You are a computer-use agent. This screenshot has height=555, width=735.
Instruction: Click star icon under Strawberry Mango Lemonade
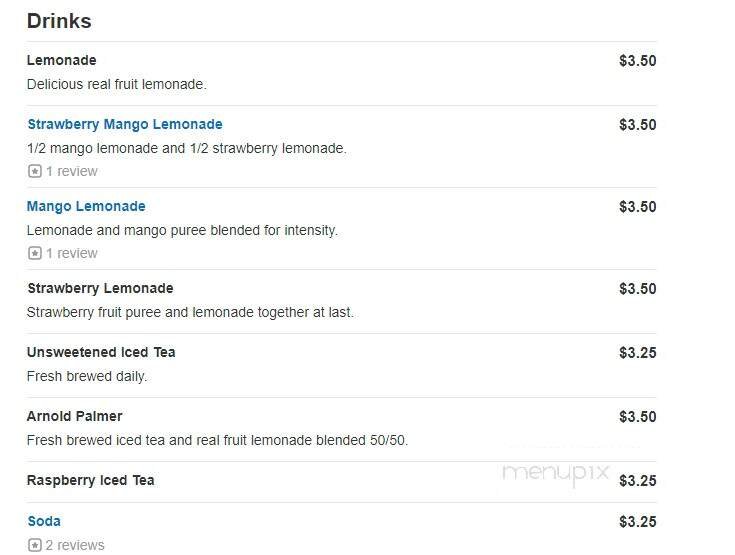(34, 172)
